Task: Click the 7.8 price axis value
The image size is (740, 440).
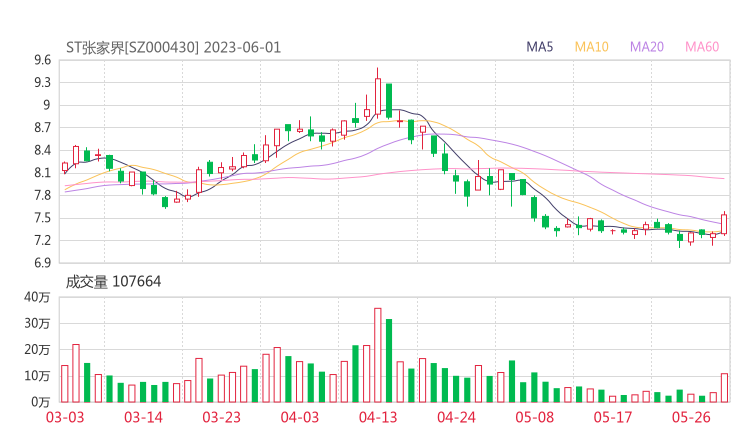Action: [x=42, y=195]
